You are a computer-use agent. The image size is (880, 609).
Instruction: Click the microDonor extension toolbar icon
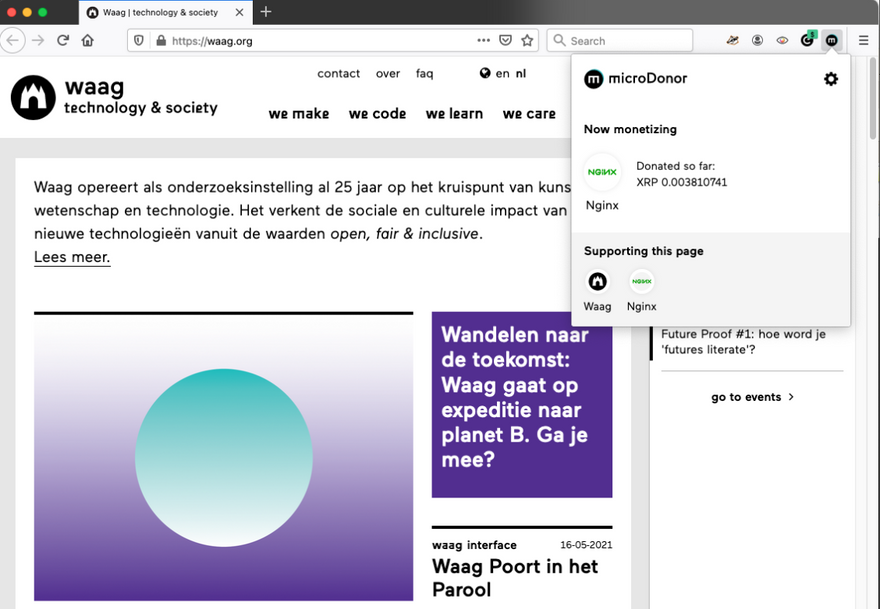831,40
